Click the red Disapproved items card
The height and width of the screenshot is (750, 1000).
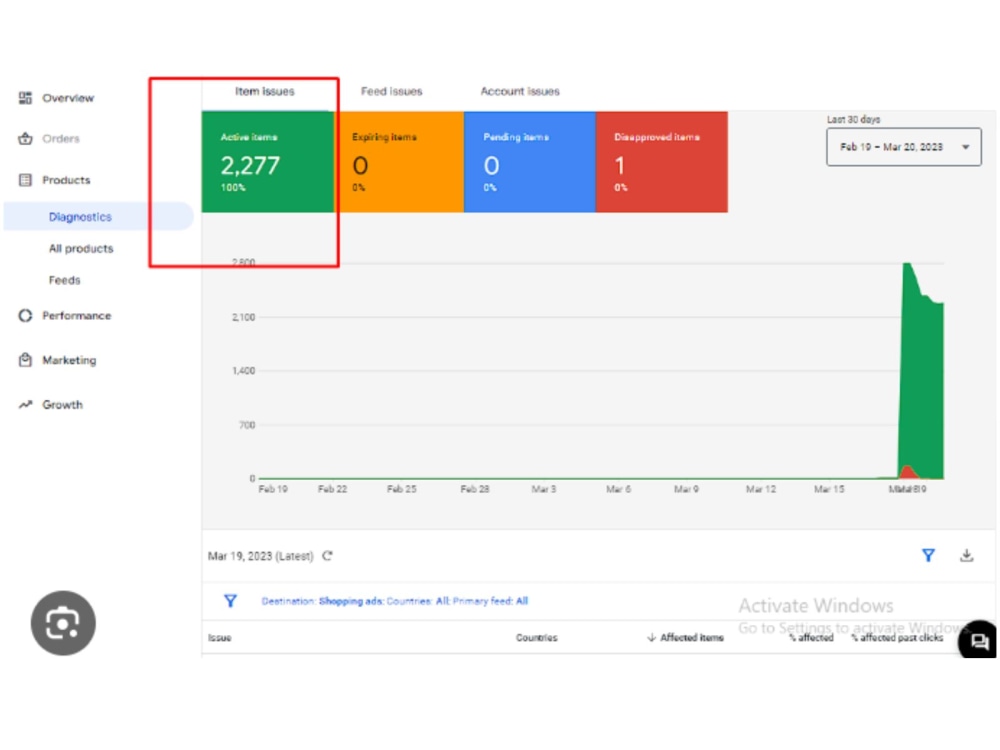[661, 162]
